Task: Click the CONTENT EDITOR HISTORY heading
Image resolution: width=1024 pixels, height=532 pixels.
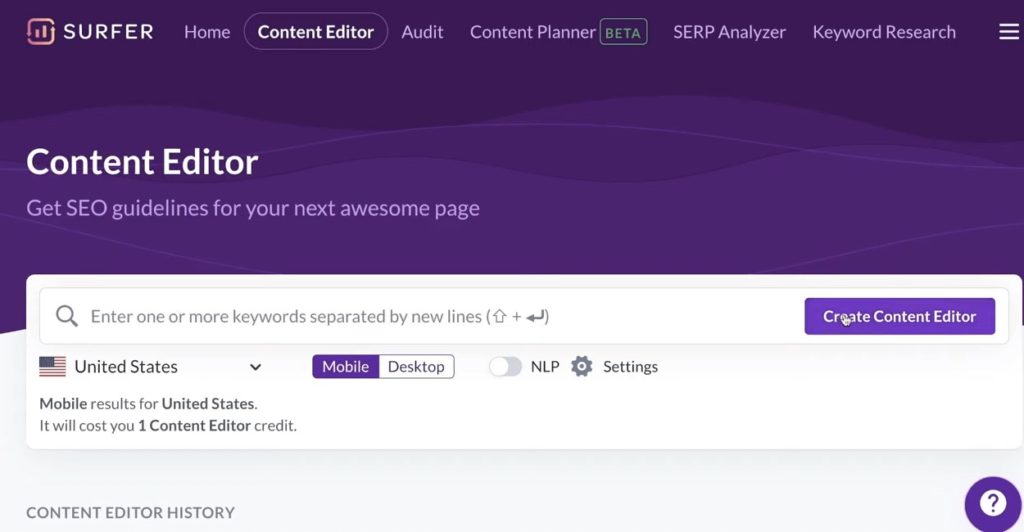Action: click(131, 512)
